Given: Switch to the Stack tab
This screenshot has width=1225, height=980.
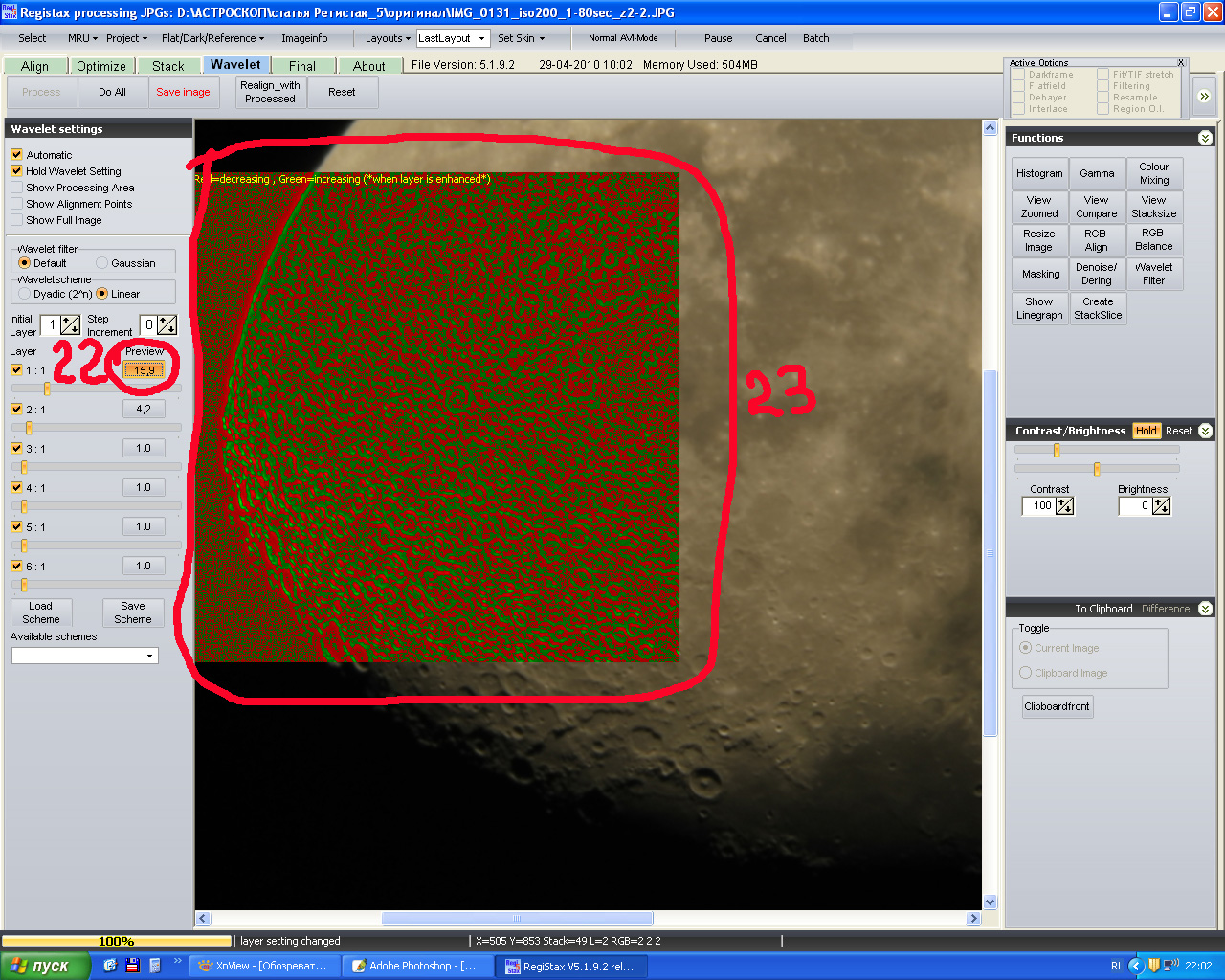Looking at the screenshot, I should point(167,66).
